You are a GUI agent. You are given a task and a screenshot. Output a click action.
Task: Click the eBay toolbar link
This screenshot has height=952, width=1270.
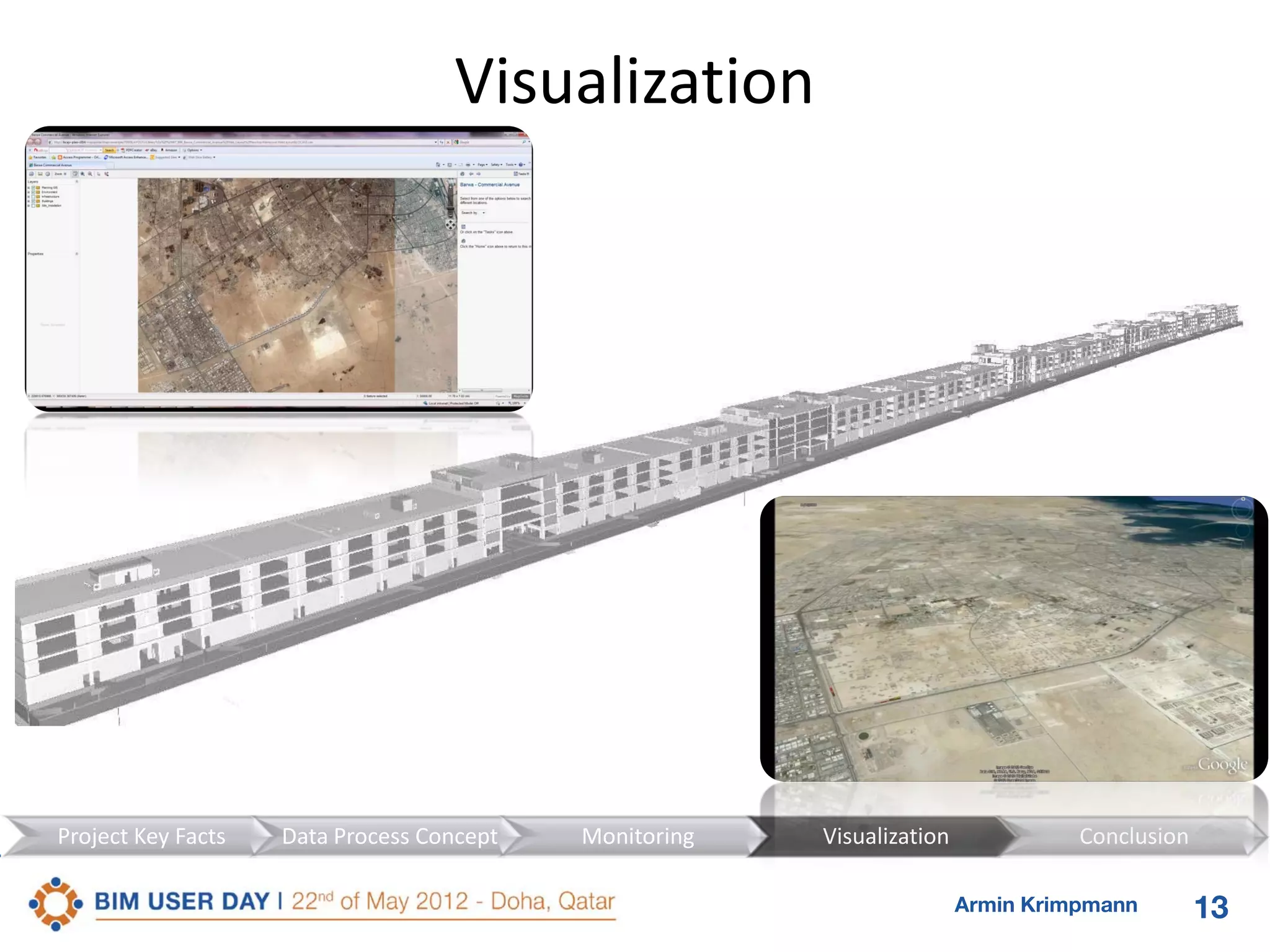coord(151,150)
